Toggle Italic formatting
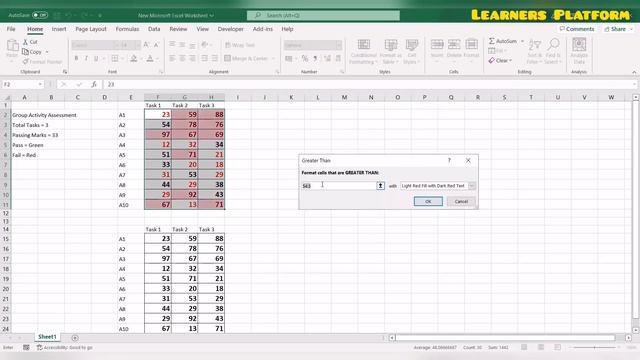The height and width of the screenshot is (360, 640). pyautogui.click(x=86, y=58)
